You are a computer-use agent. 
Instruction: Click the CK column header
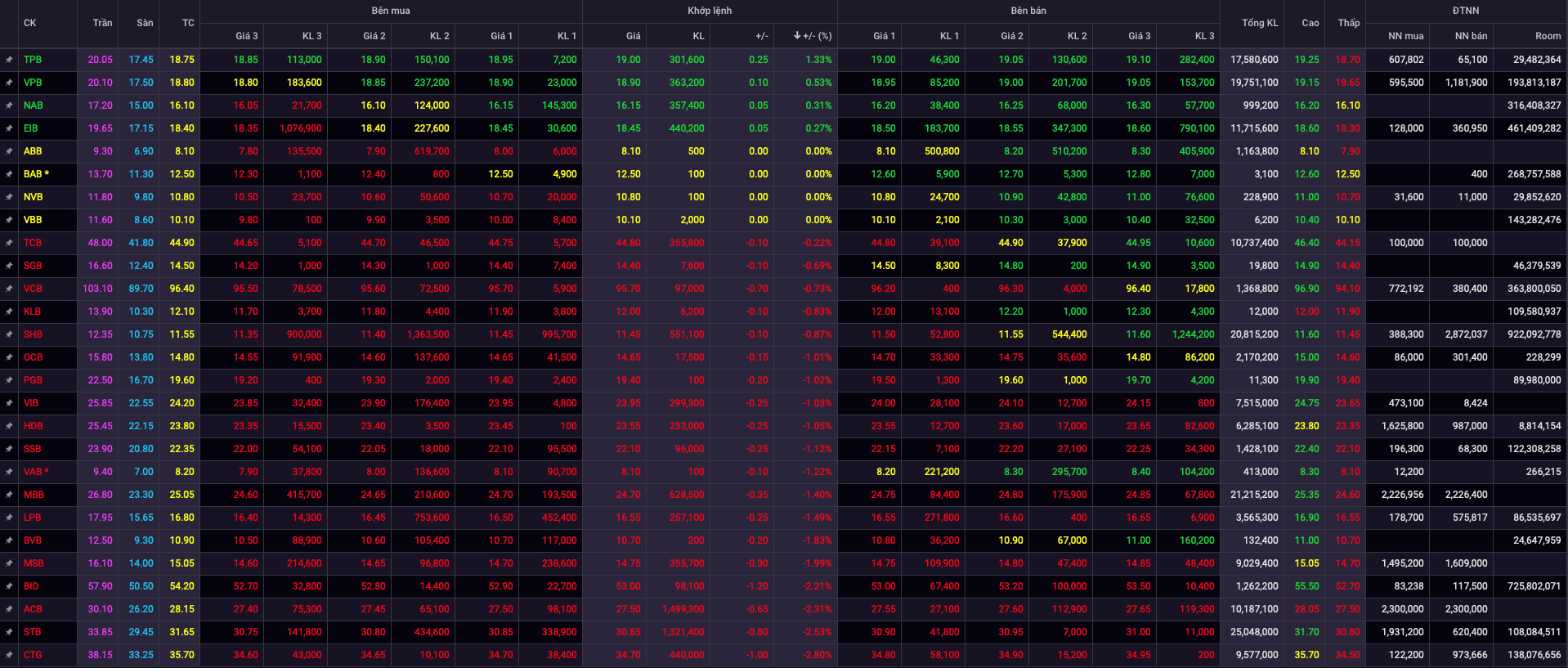(x=30, y=23)
